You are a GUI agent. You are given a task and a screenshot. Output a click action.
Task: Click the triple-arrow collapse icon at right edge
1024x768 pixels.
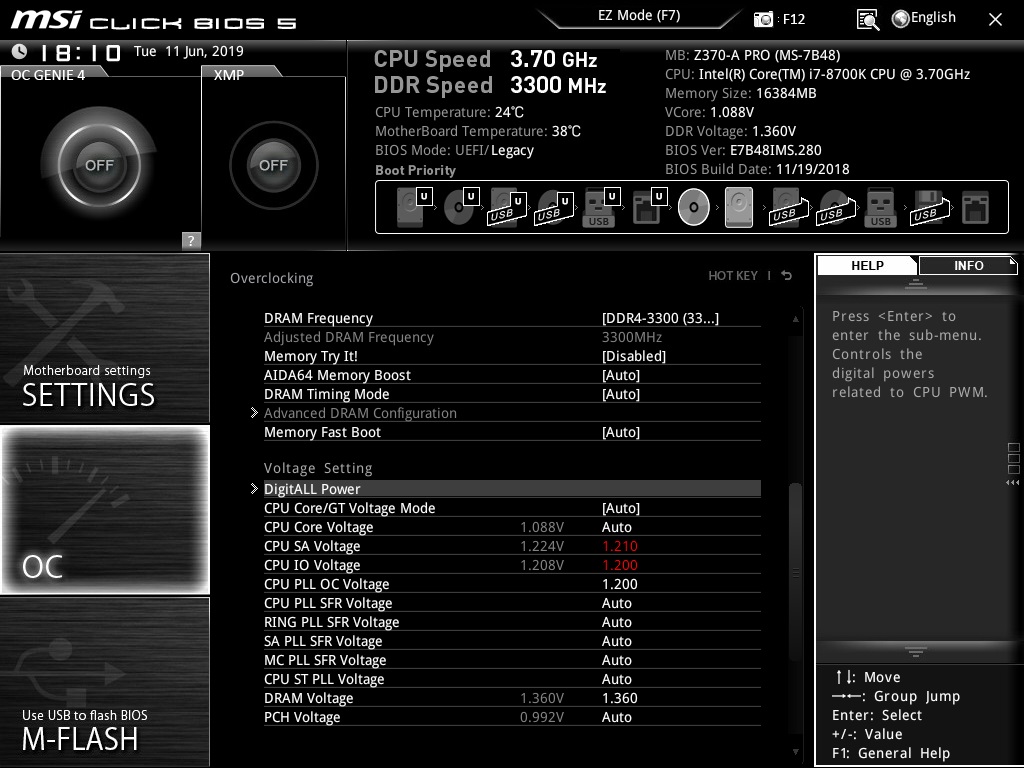[1012, 483]
